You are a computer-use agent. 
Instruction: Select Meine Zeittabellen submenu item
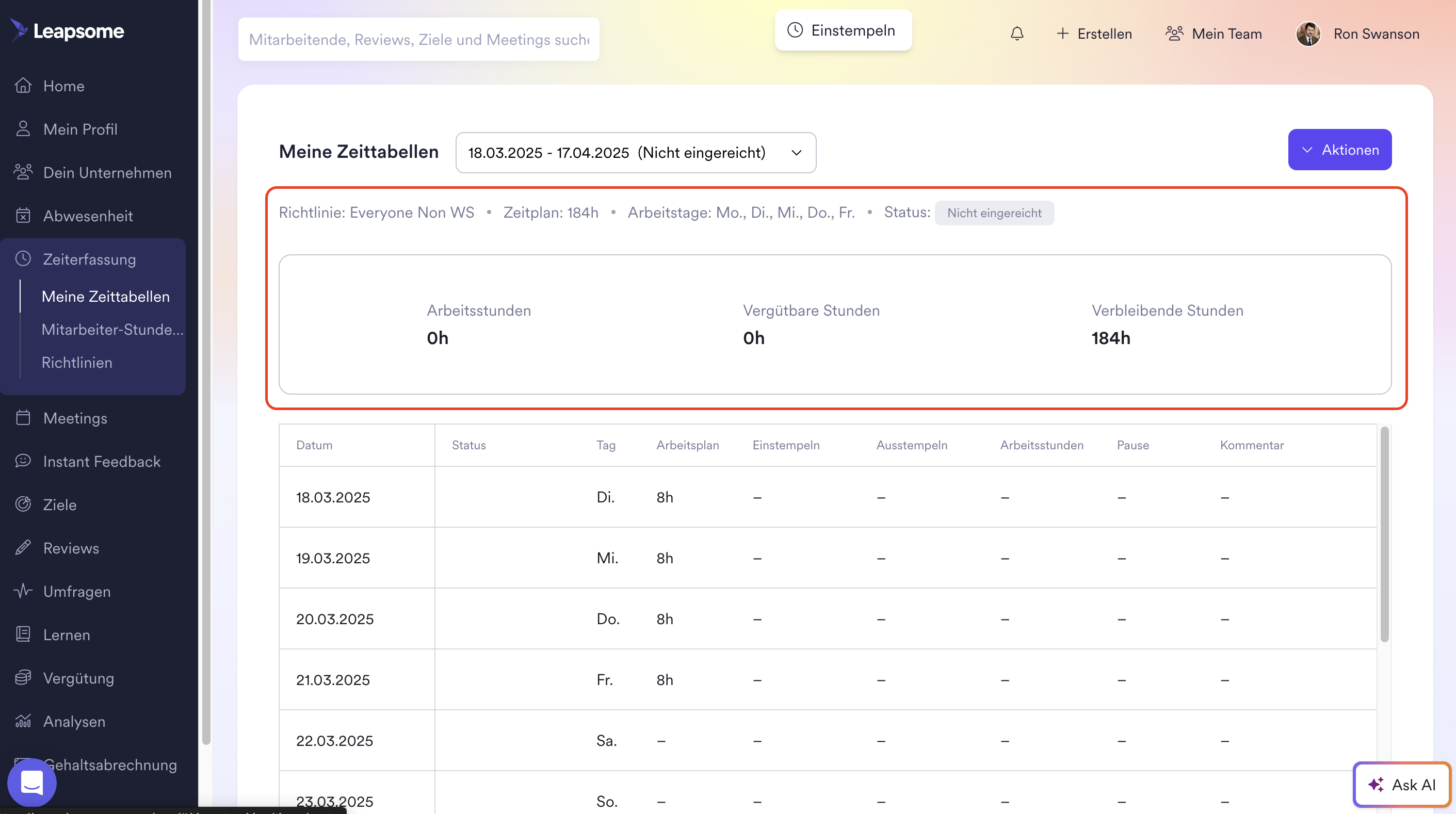(106, 296)
